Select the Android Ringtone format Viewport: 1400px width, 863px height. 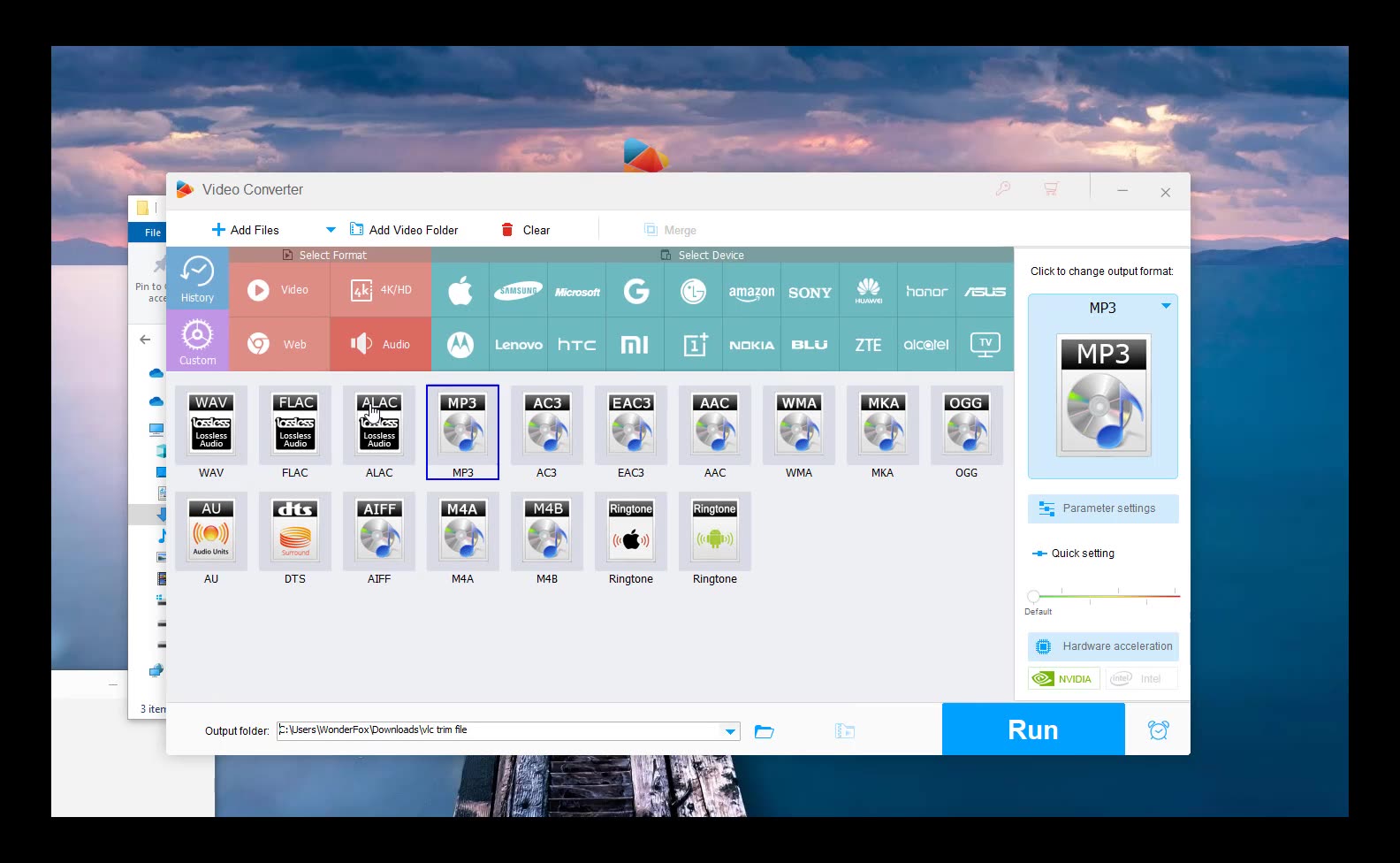pyautogui.click(x=715, y=531)
